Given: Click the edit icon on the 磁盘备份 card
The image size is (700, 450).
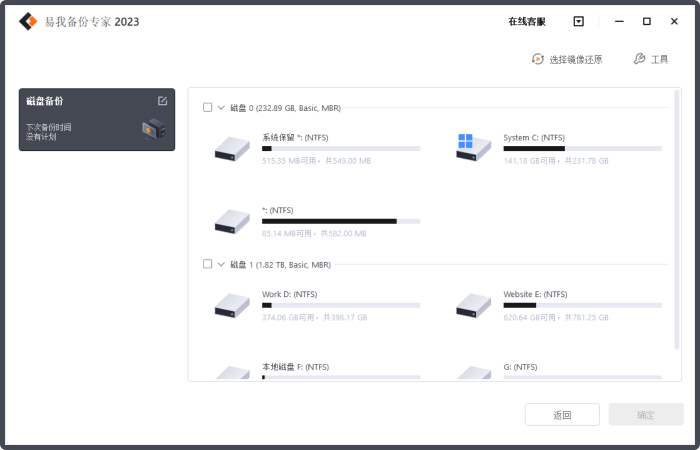Looking at the screenshot, I should coord(162,101).
